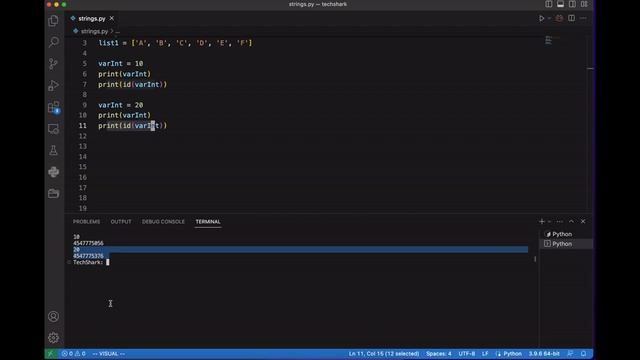This screenshot has height=360, width=640.
Task: Click the breadcrumb ellipsis after strings.py
Action: point(118,31)
